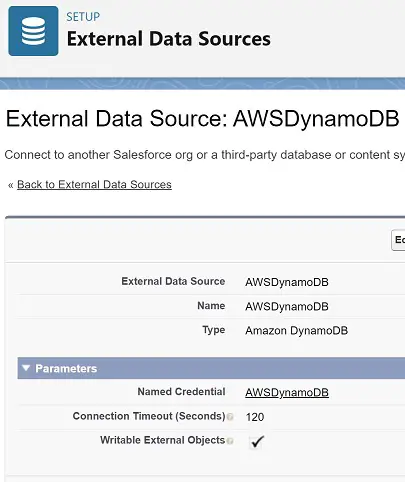Select the 120 connection timeout value
Screen dimensions: 405x482
[x=255, y=417]
